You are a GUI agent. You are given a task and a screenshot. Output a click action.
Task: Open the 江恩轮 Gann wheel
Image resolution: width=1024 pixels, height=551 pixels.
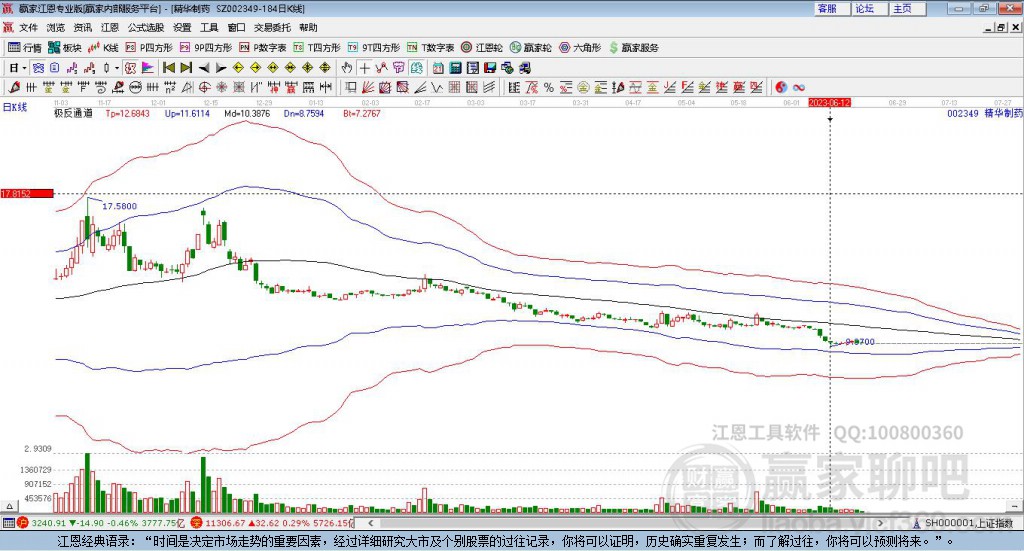pos(482,48)
